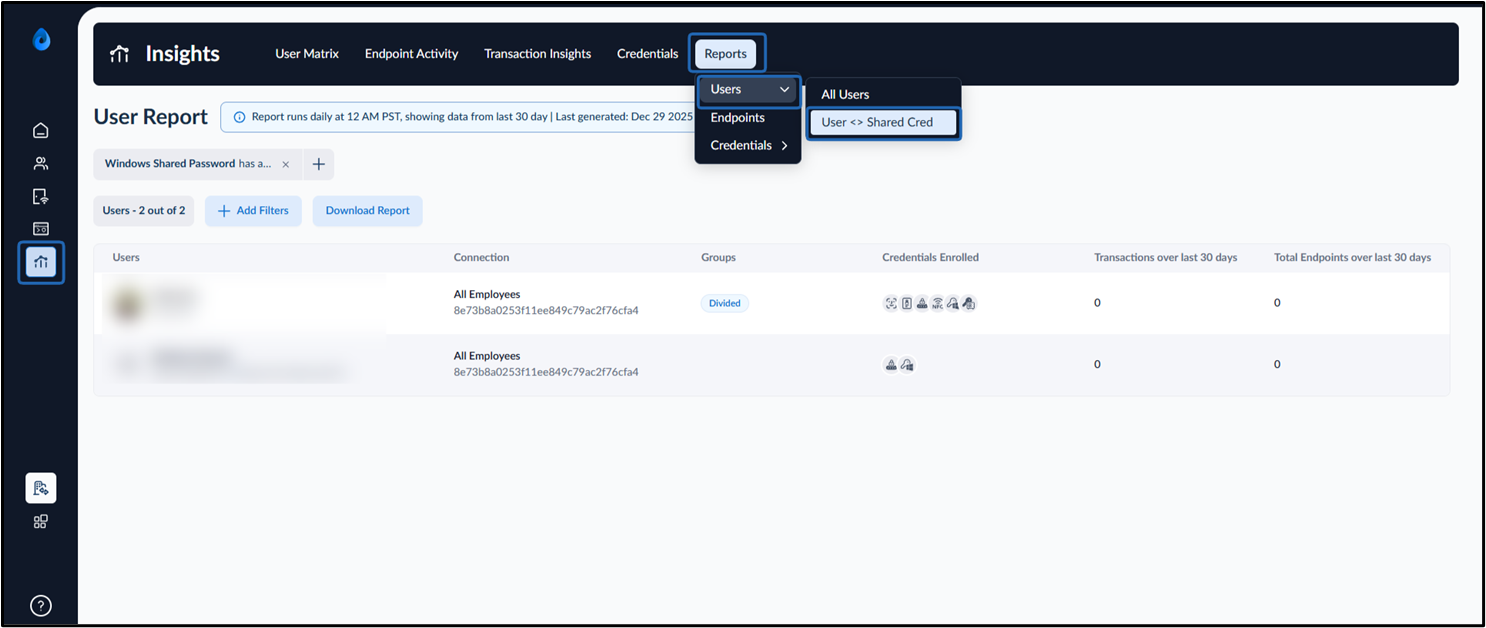Expand the Credentials submenu in Reports dropdown
This screenshot has height=628, width=1486.
pos(748,146)
